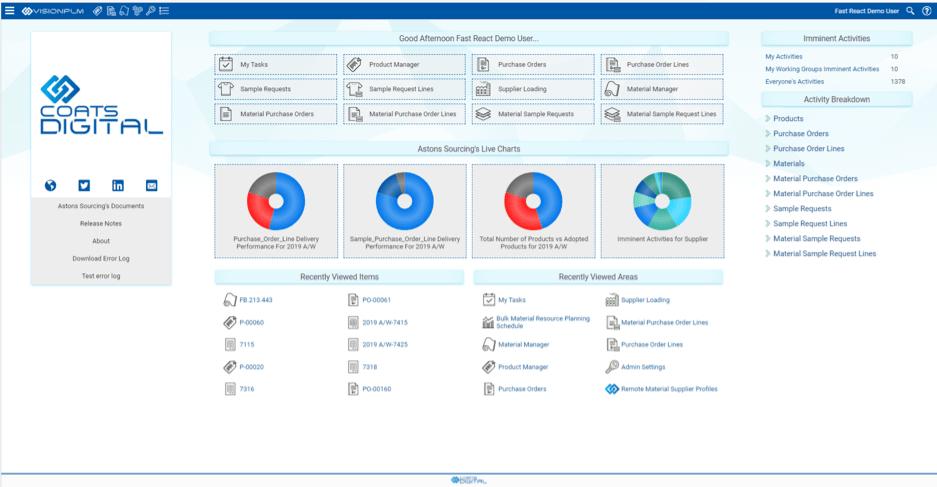Open Sample_Purchase_Order_Line Delivery Performance chart
The height and width of the screenshot is (487, 937).
pyautogui.click(x=405, y=211)
